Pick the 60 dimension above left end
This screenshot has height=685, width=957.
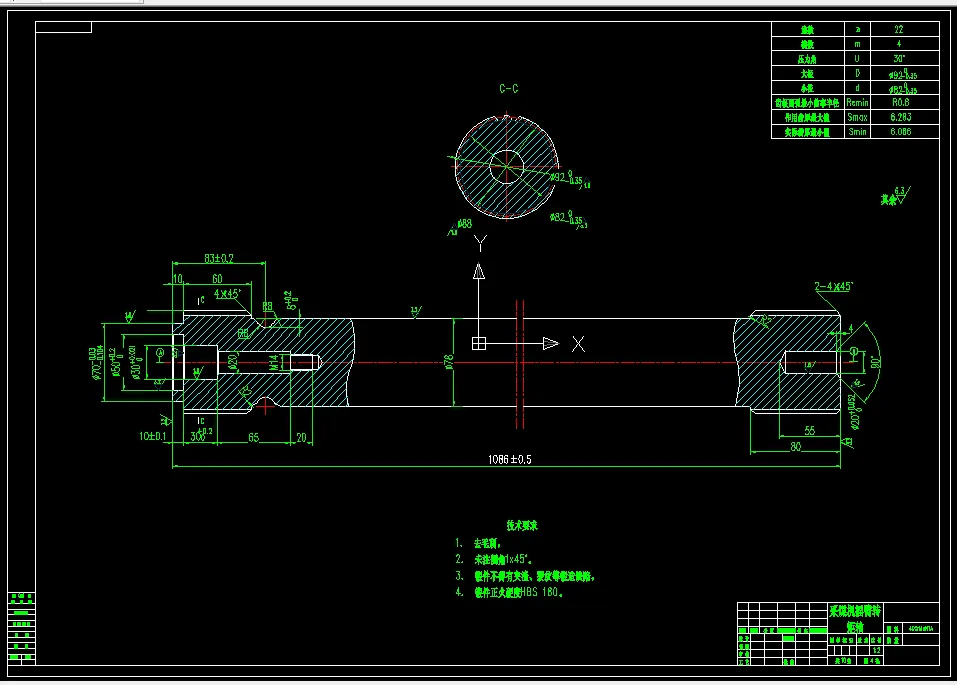pyautogui.click(x=217, y=279)
